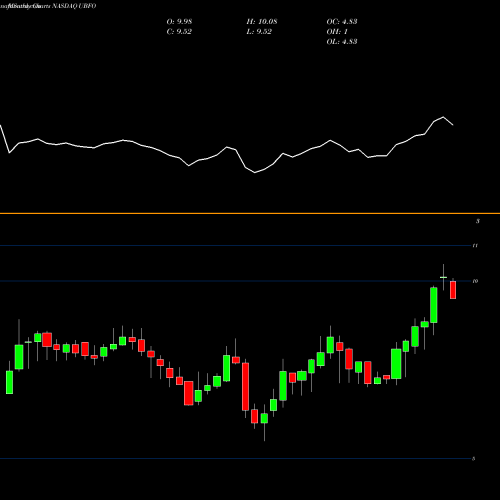Click the tall green candle below the 10 line
Viewport: 500px width, 500px height.
[434, 305]
